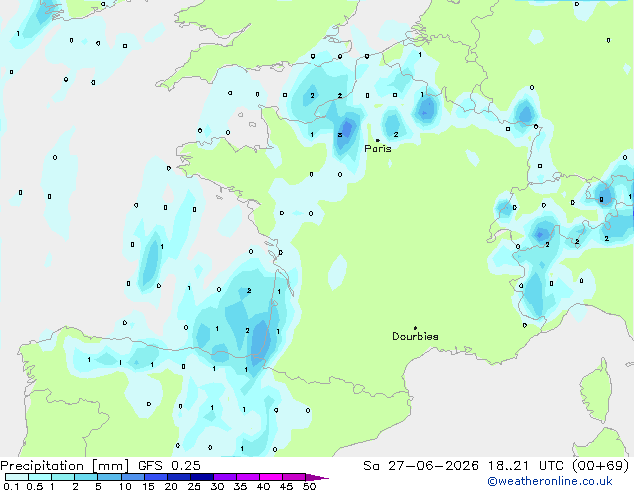Click the 30 legend scale number
634x490 pixels.
point(217,486)
